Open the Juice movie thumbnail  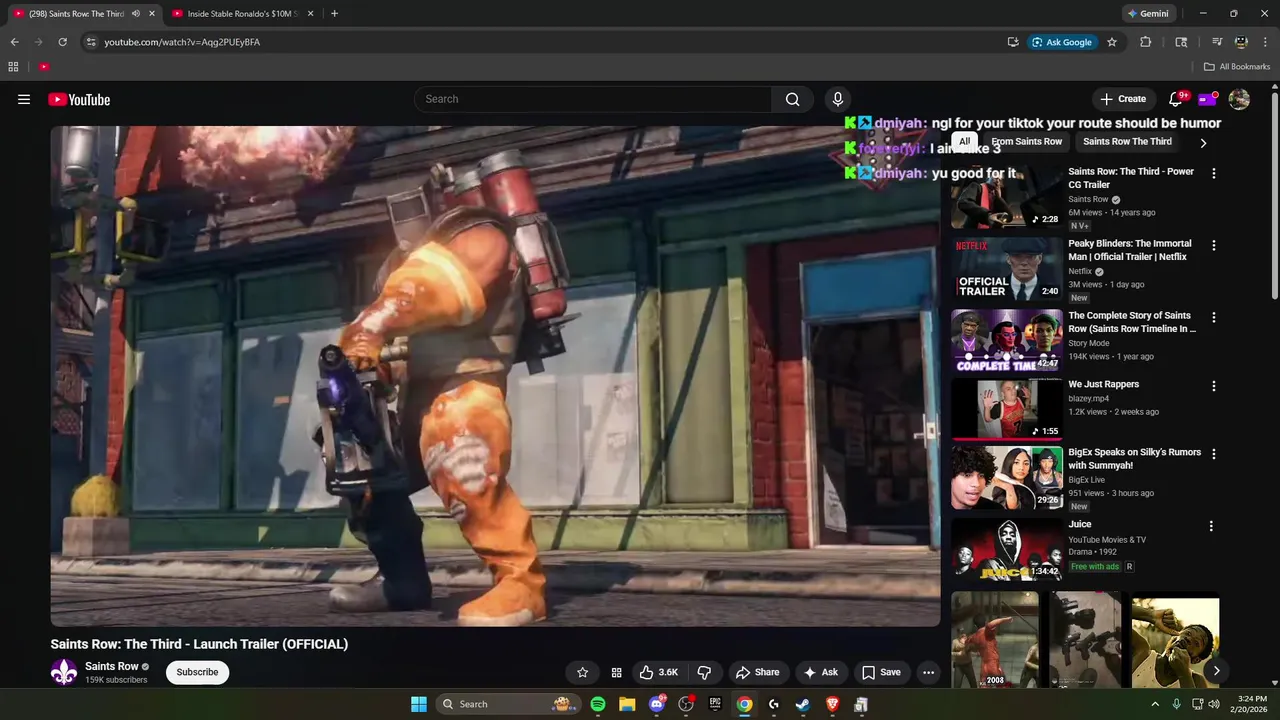1007,550
